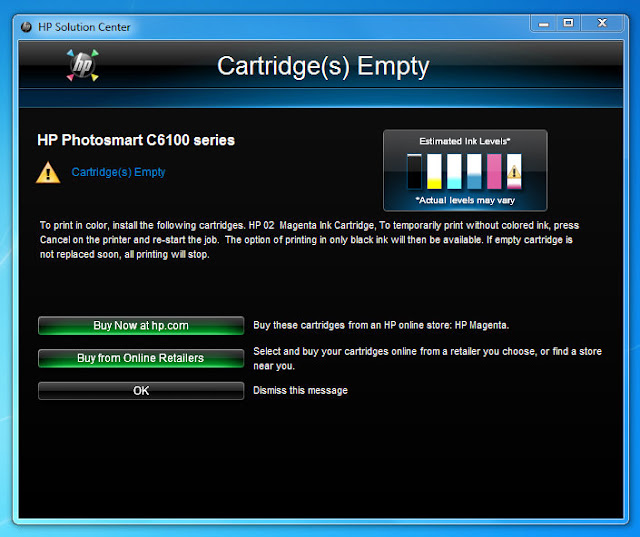Click Buy from Online Retailers button
The width and height of the screenshot is (640, 537).
(141, 358)
